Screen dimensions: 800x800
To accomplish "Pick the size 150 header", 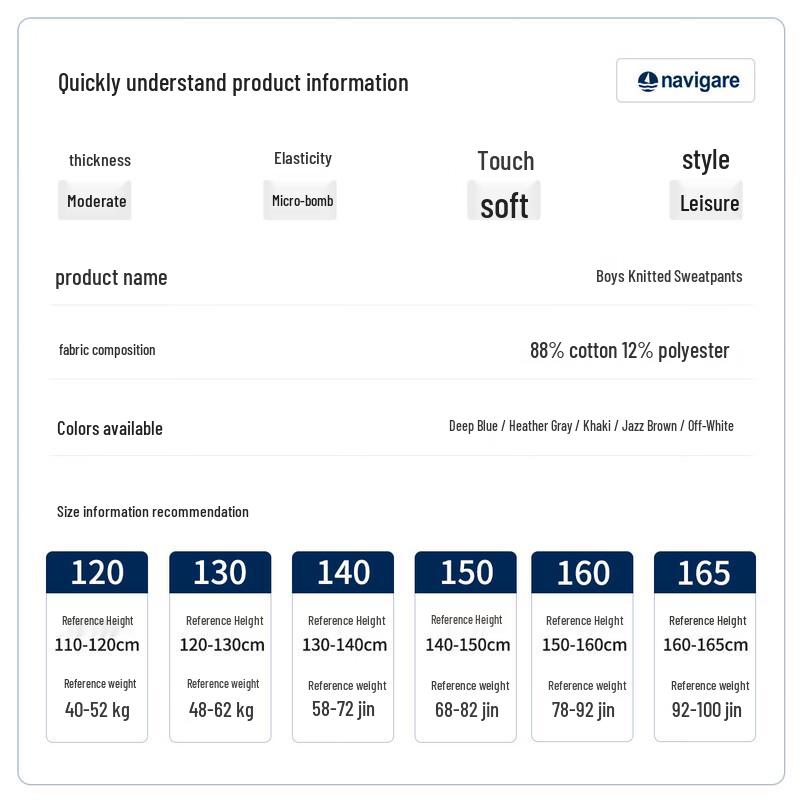I will tap(466, 572).
